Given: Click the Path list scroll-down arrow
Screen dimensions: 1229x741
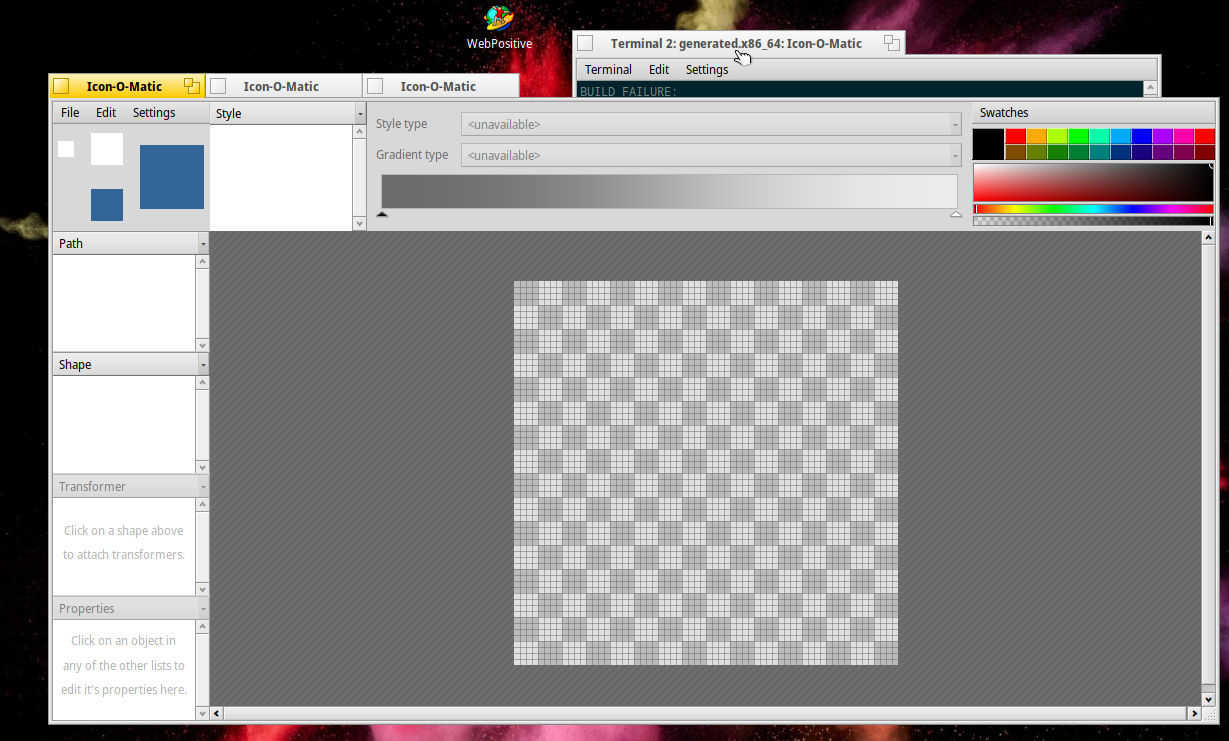Looking at the screenshot, I should pyautogui.click(x=203, y=345).
